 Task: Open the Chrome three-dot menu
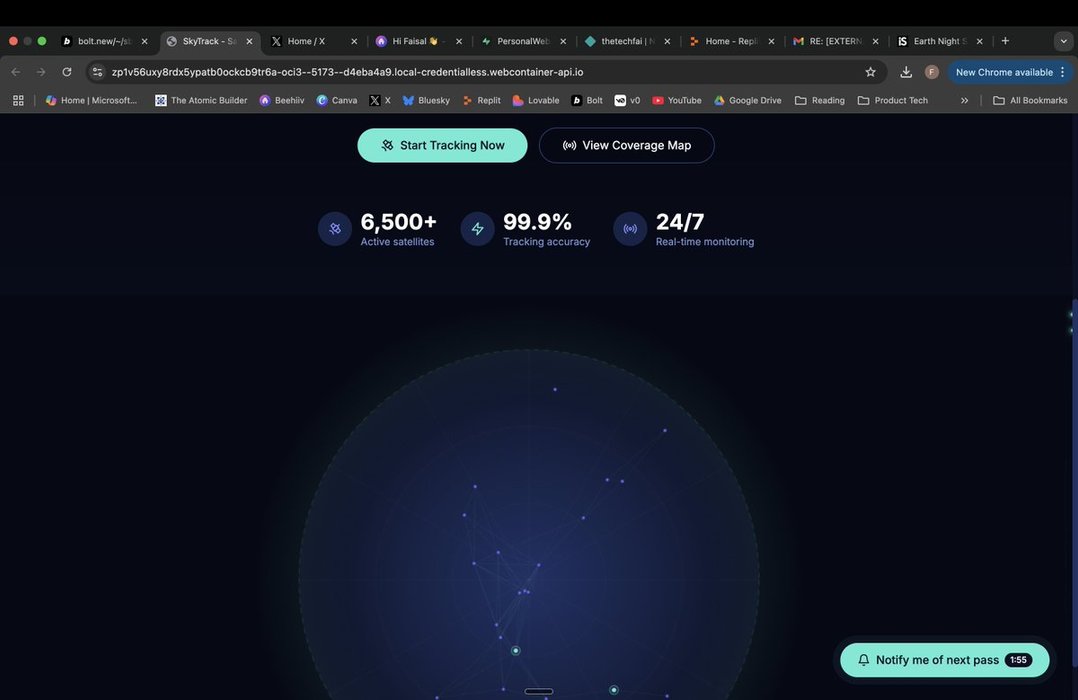click(1063, 72)
